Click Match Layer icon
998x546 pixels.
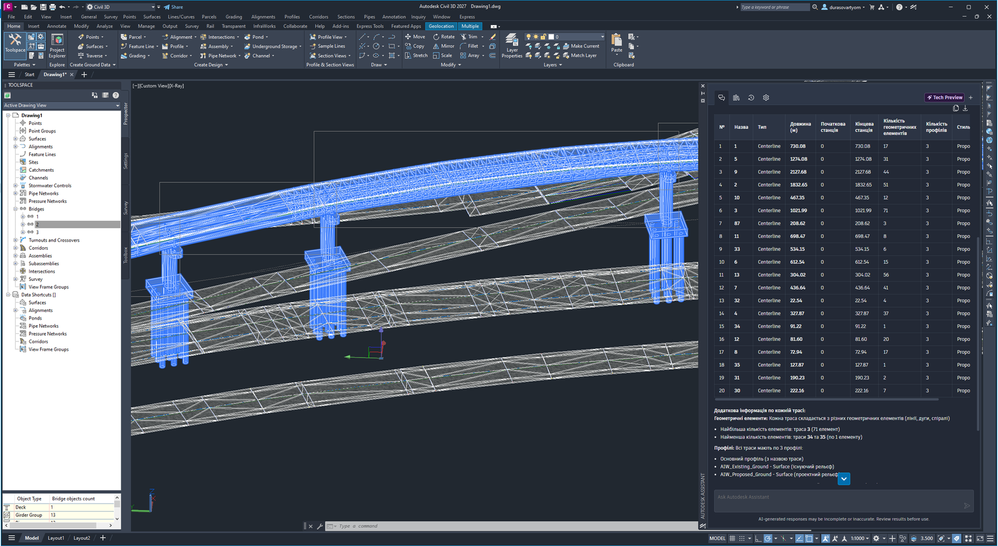[x=579, y=55]
